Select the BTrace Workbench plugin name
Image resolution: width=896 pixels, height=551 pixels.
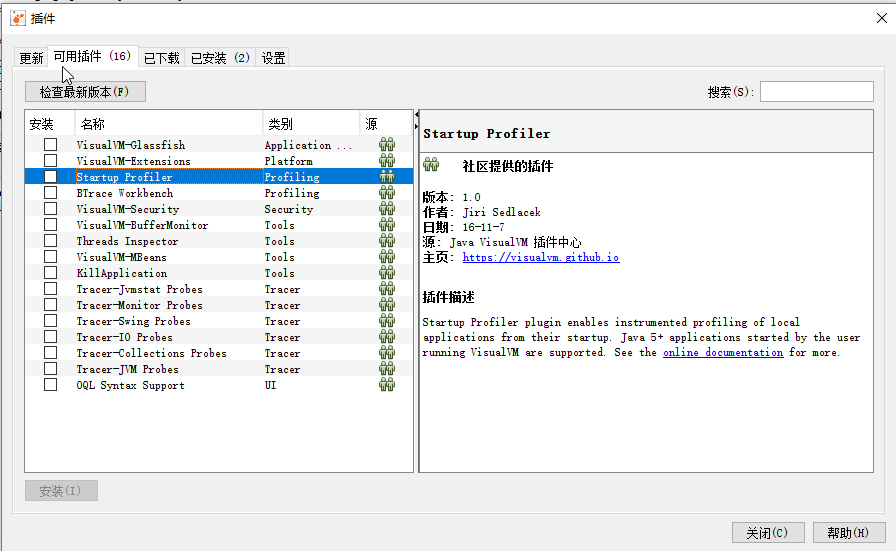pyautogui.click(x=125, y=193)
